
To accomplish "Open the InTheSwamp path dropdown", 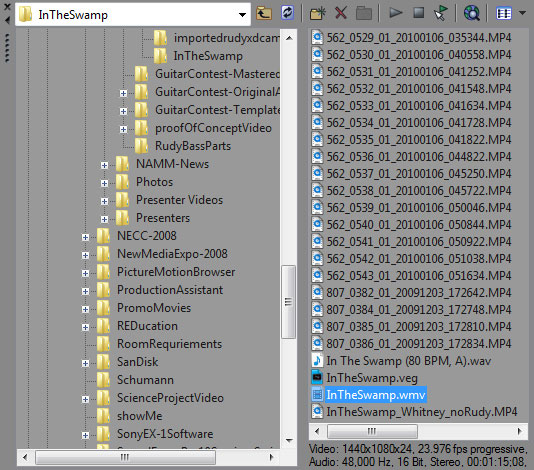I will (x=242, y=15).
